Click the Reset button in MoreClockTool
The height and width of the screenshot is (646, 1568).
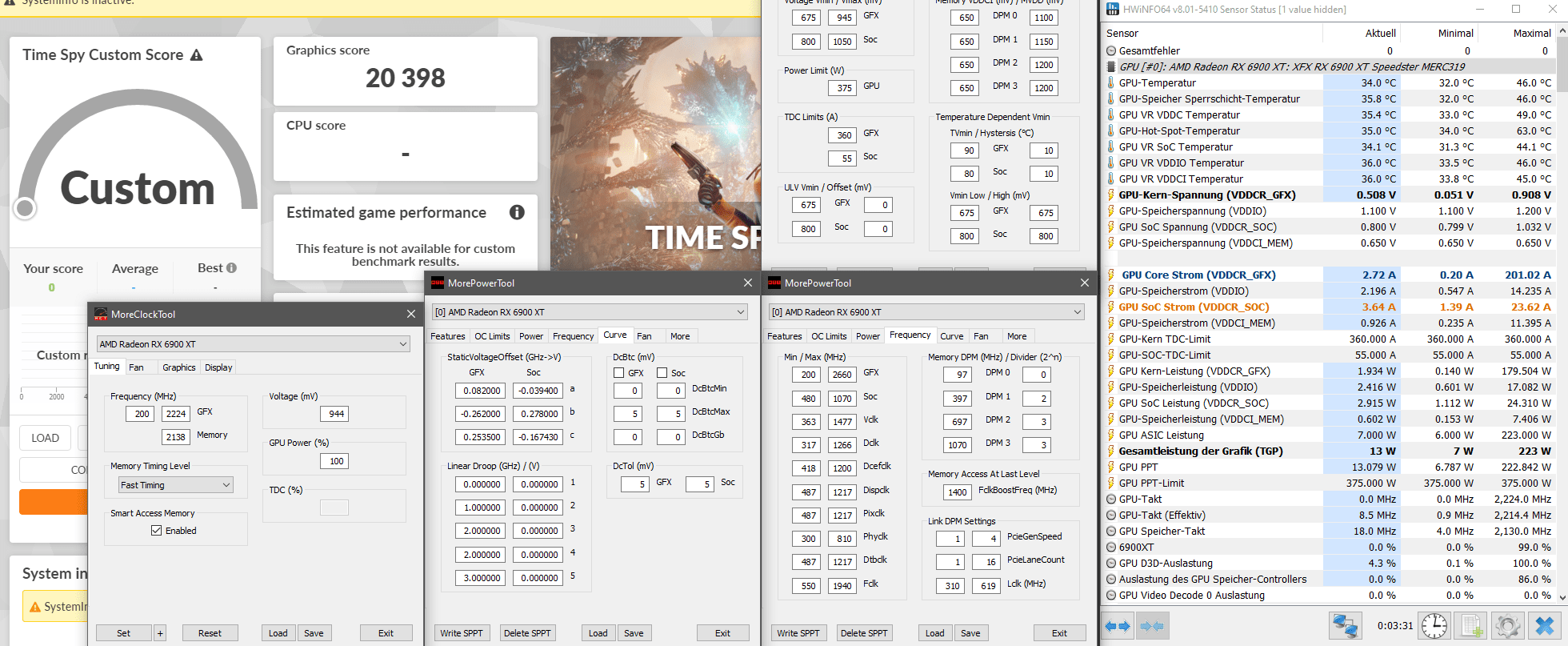(x=210, y=633)
